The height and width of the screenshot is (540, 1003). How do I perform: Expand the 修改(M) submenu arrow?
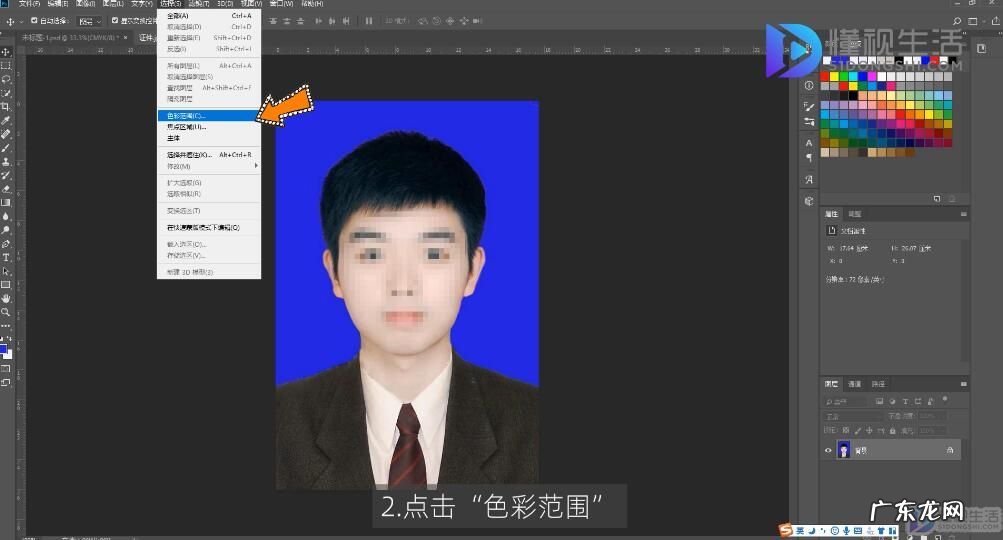coord(256,166)
